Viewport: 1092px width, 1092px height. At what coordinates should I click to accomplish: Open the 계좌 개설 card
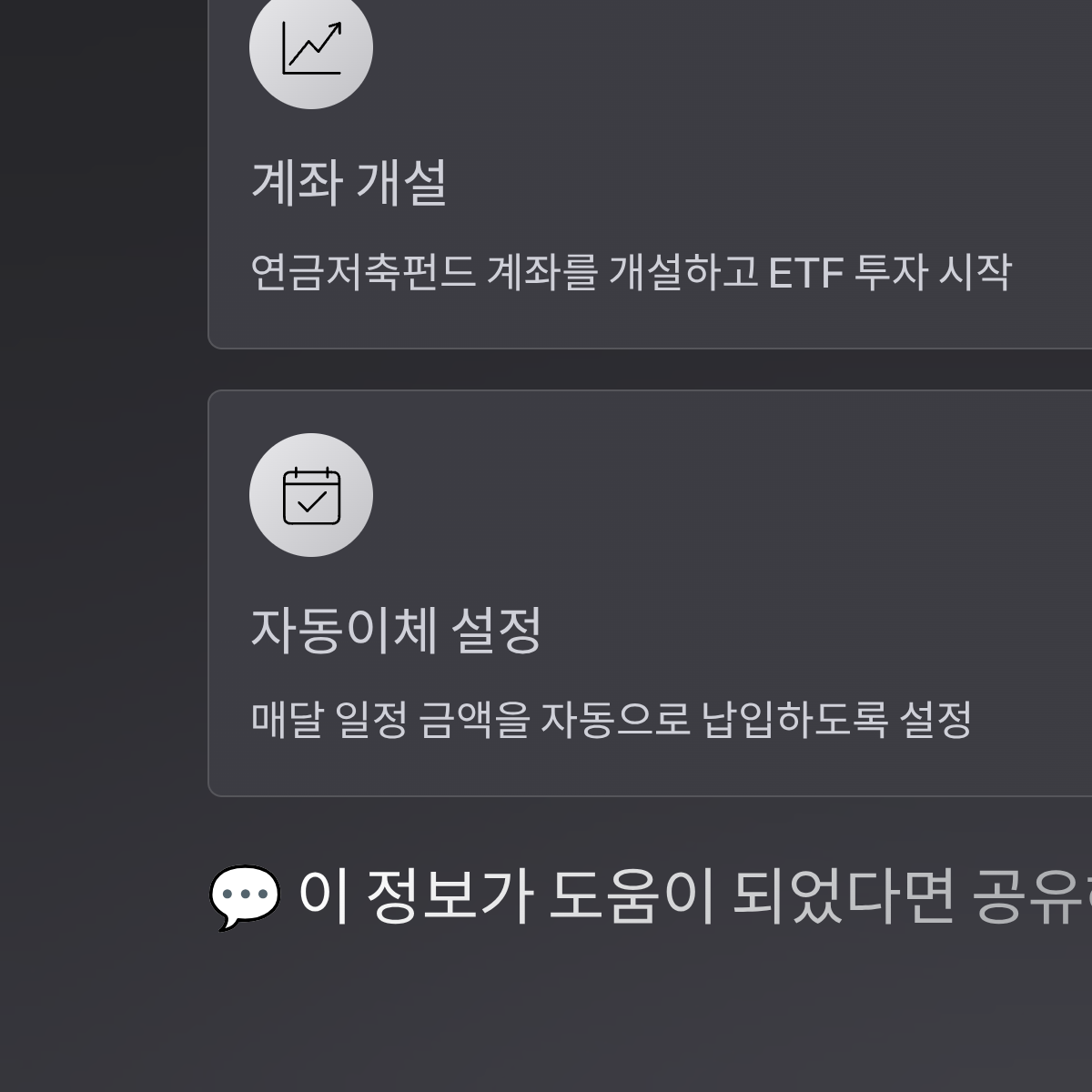(650, 173)
